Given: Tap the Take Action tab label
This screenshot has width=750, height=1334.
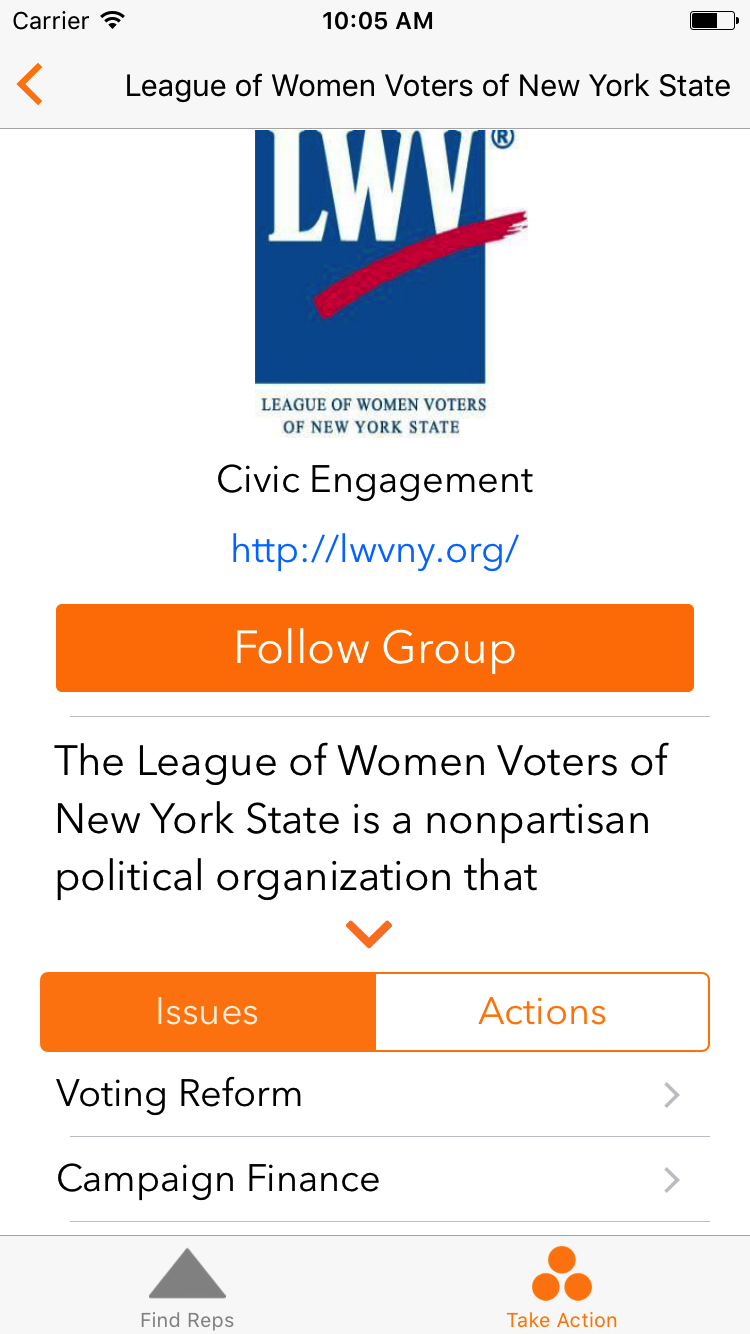Looking at the screenshot, I should tap(562, 1320).
